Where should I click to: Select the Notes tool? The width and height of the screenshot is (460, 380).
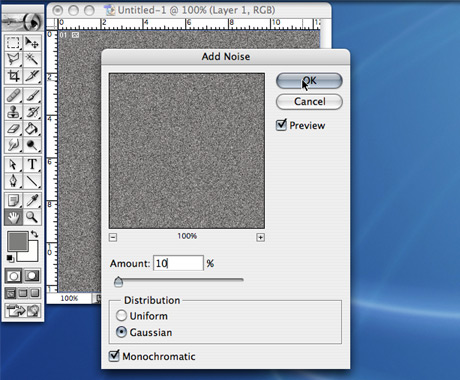point(14,201)
